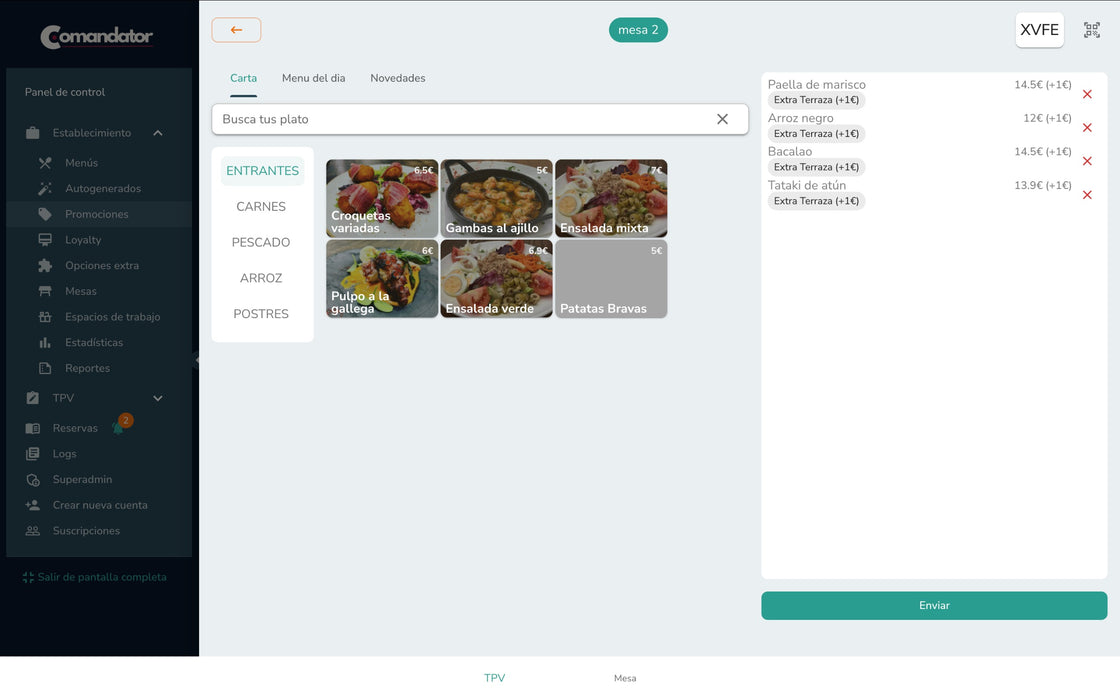Click the Promociones tag icon
This screenshot has width=1120, height=700.
point(45,214)
